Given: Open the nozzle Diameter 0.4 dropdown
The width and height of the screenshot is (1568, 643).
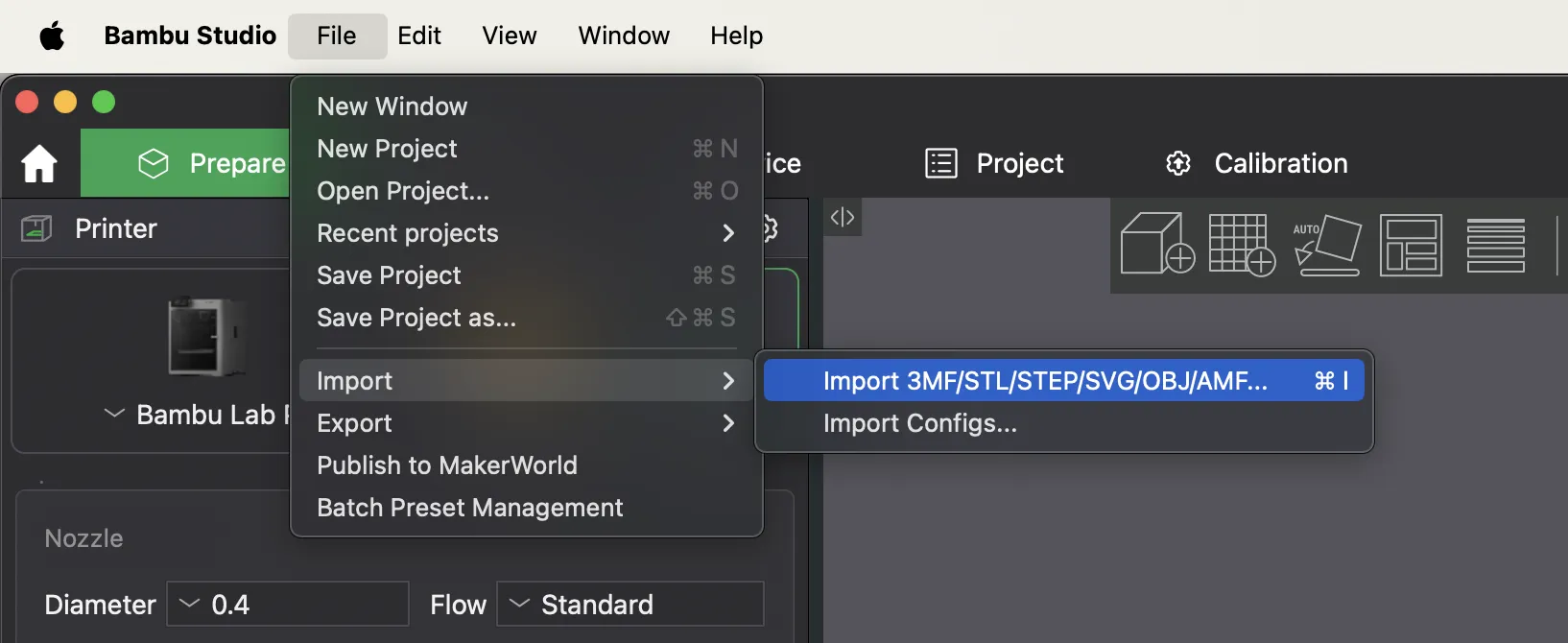Looking at the screenshot, I should click(x=288, y=604).
